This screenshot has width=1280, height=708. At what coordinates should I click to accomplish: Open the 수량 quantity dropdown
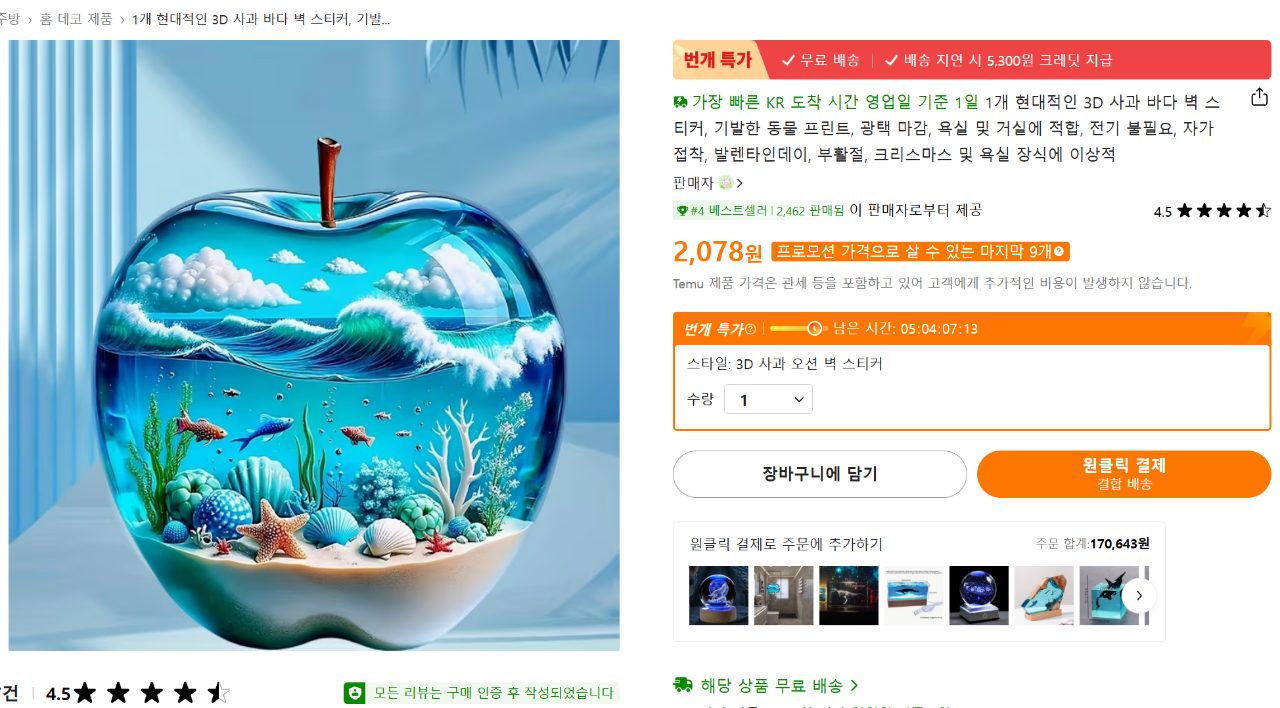[768, 400]
